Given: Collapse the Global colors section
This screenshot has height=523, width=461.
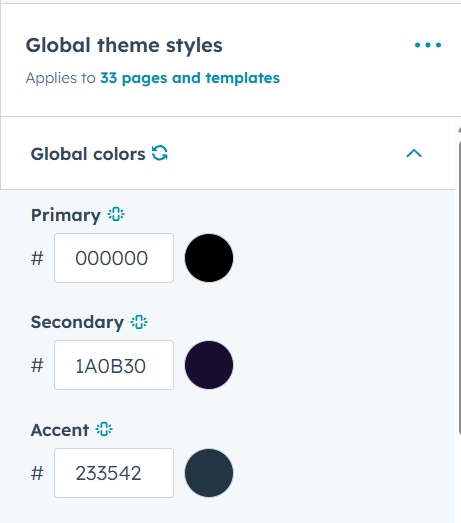Looking at the screenshot, I should pos(414,153).
